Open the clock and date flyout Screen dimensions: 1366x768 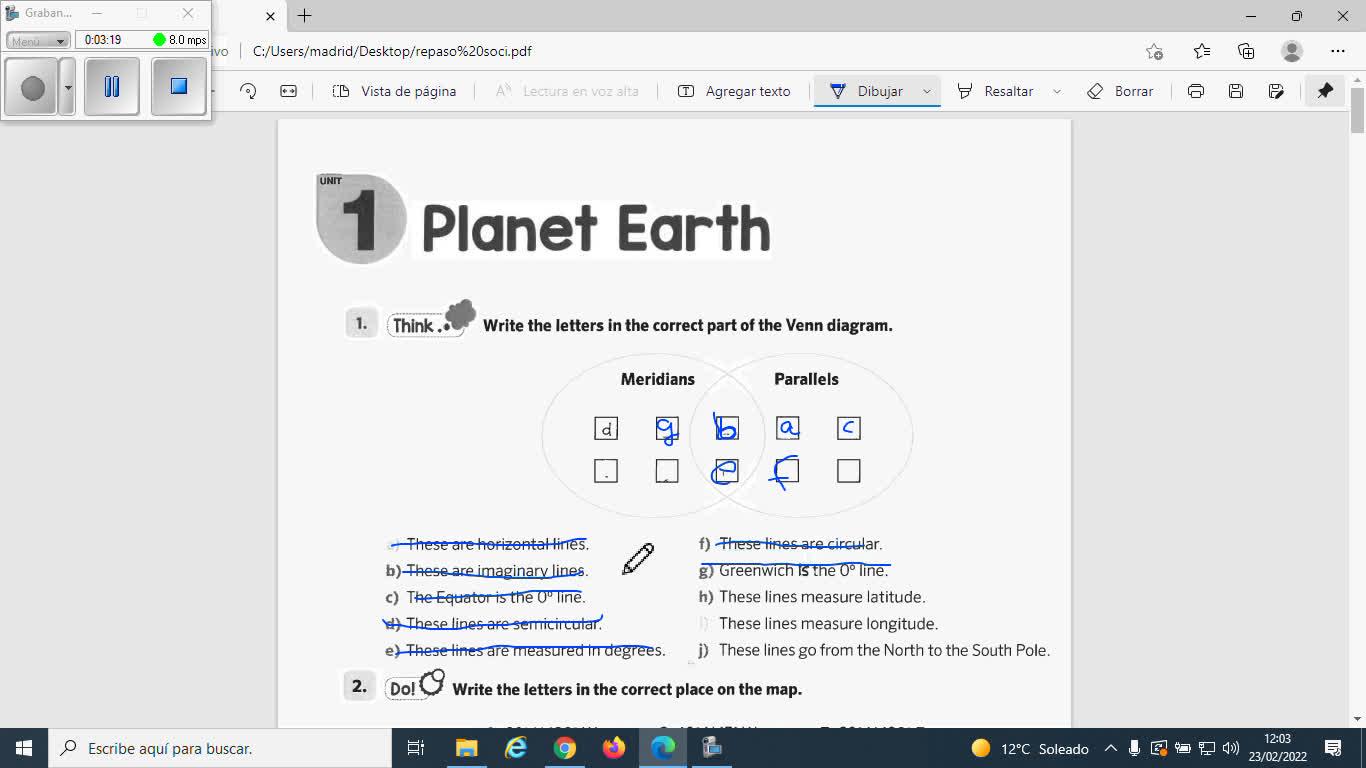click(x=1277, y=748)
